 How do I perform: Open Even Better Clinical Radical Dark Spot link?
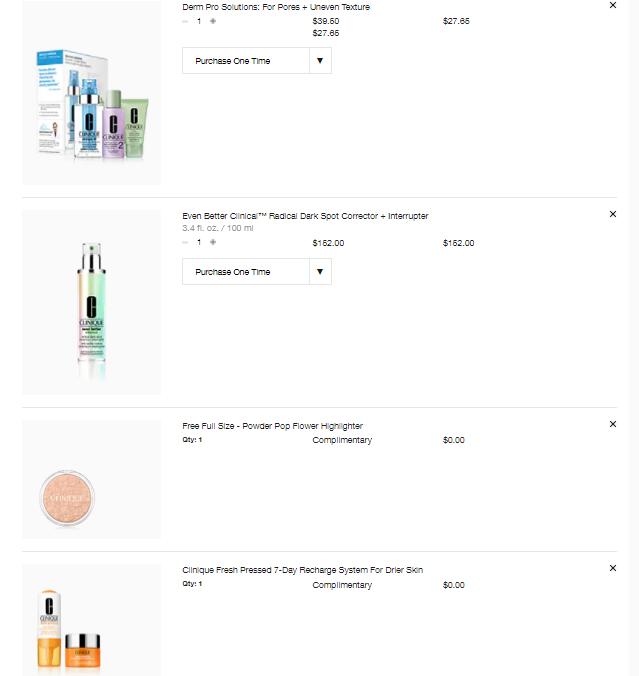pyautogui.click(x=305, y=216)
